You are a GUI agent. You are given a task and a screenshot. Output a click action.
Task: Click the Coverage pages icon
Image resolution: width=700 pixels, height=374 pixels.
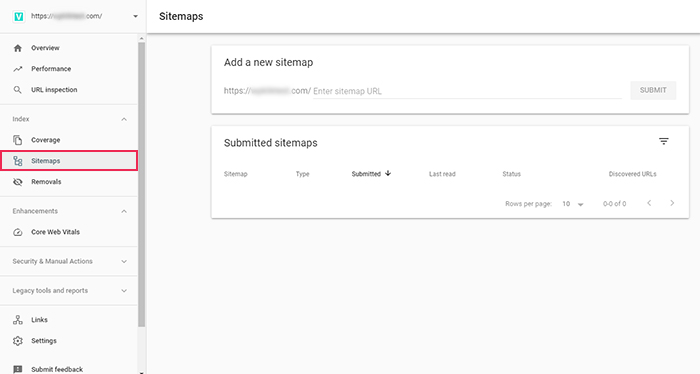click(x=17, y=140)
